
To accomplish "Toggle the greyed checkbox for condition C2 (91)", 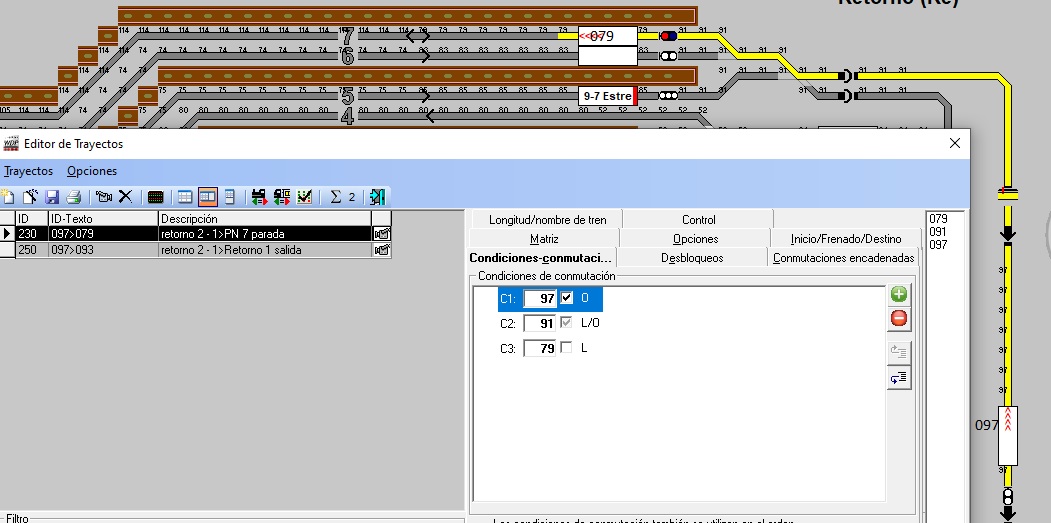I will [566, 323].
